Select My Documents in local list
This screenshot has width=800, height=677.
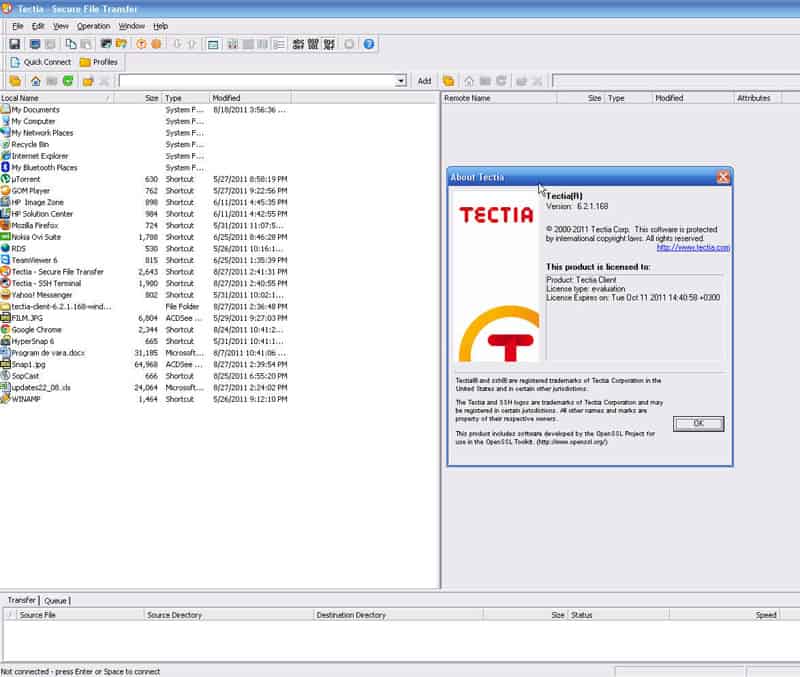coord(35,110)
